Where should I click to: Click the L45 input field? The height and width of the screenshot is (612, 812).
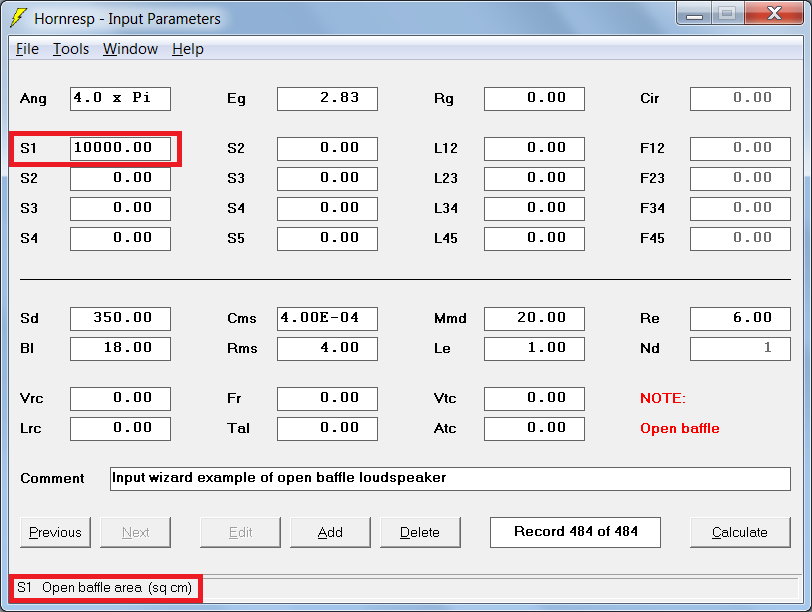click(x=534, y=238)
